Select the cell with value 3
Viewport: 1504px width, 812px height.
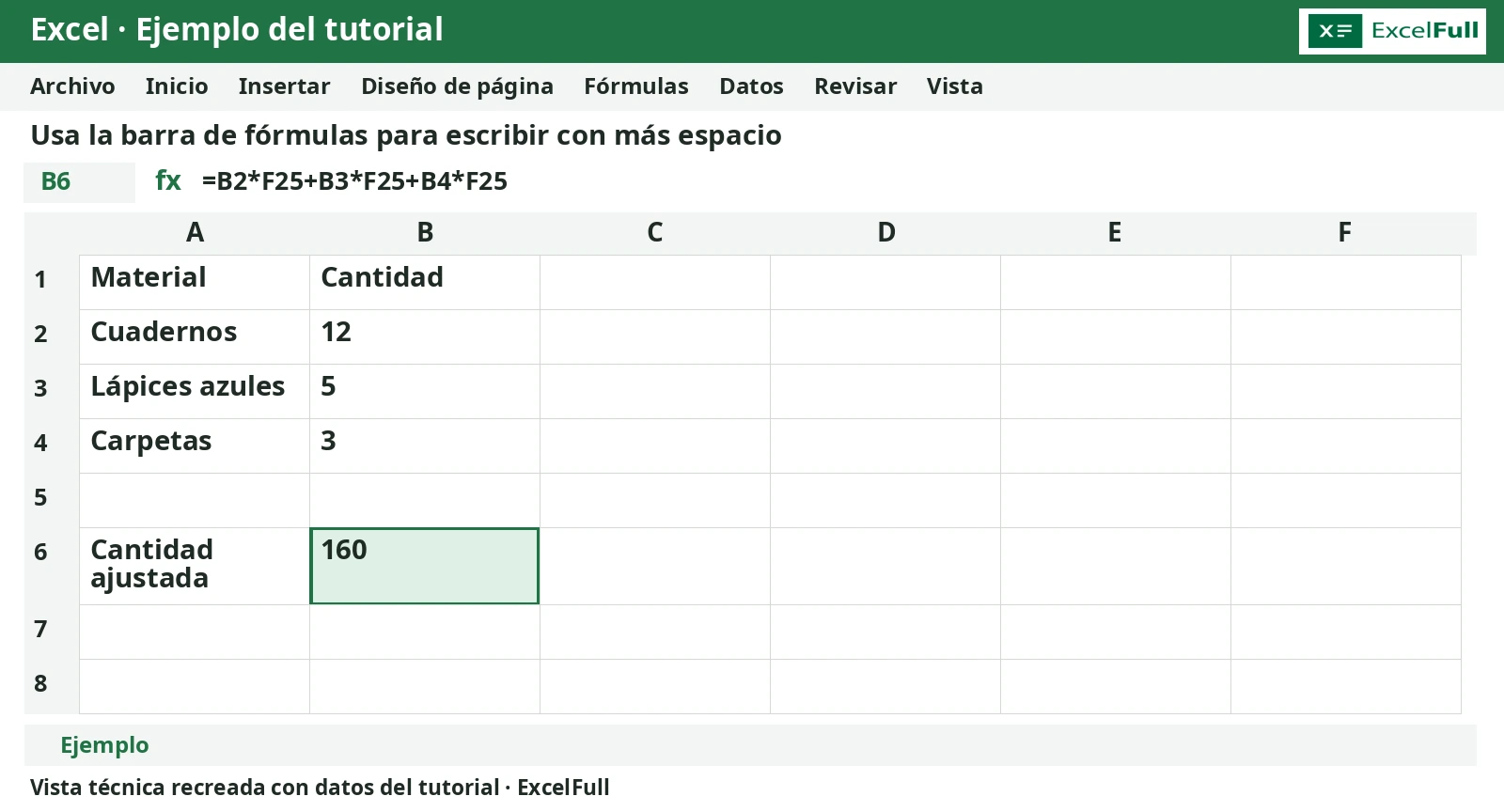[425, 445]
